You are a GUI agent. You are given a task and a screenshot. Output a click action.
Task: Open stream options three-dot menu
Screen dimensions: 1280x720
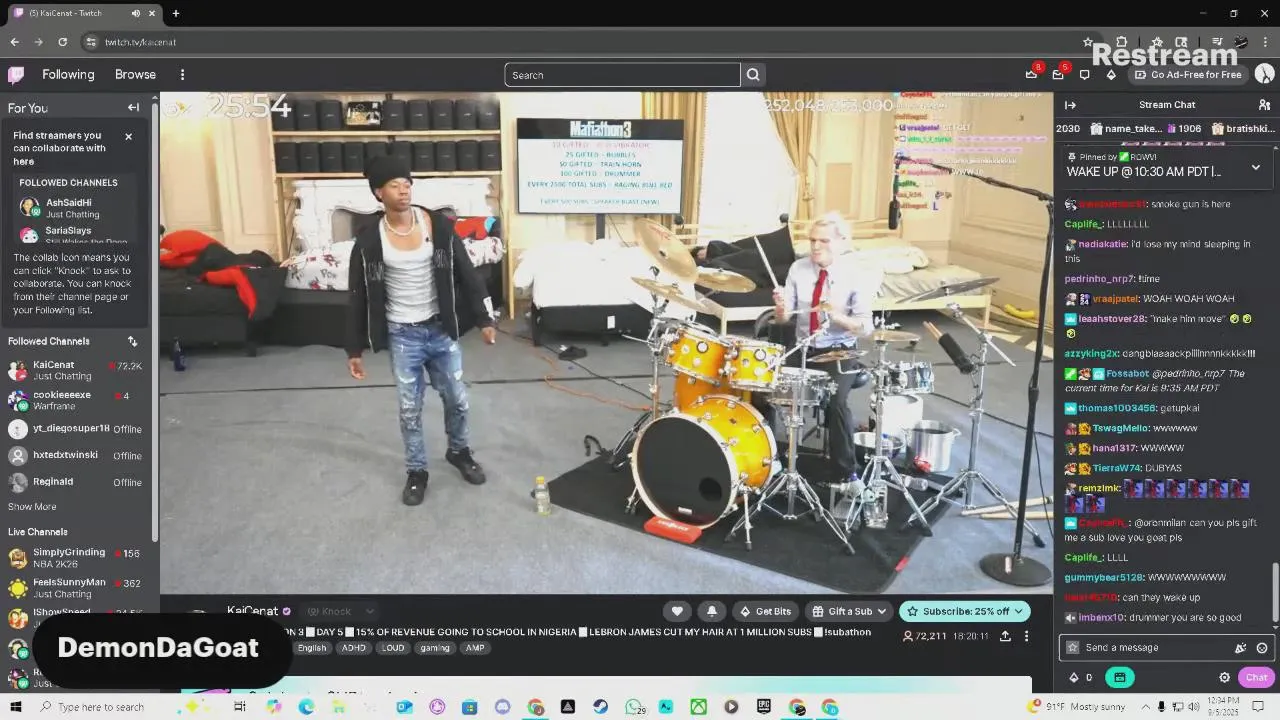click(x=1026, y=636)
